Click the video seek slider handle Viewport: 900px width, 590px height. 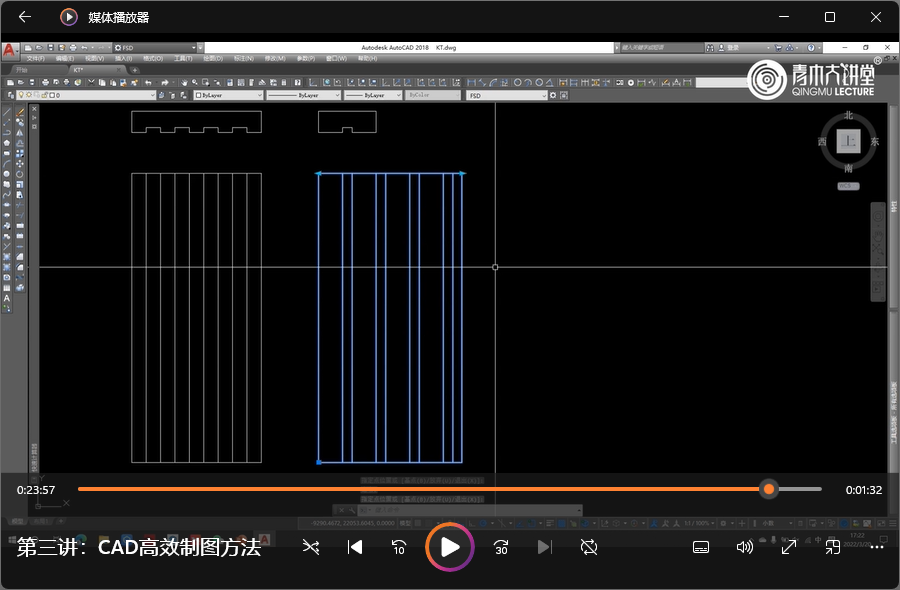click(768, 489)
